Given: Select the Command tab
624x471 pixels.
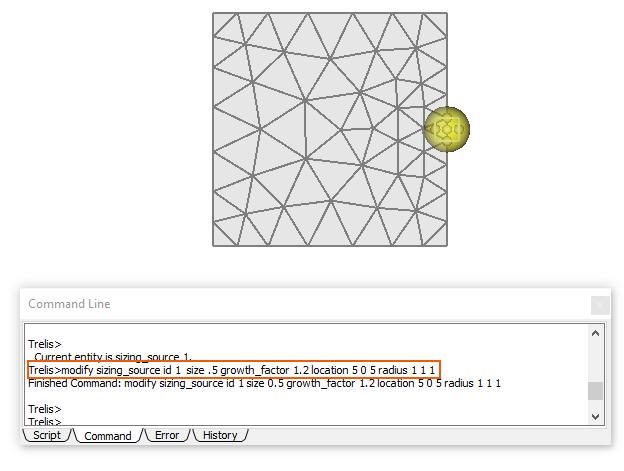Looking at the screenshot, I should [x=107, y=436].
